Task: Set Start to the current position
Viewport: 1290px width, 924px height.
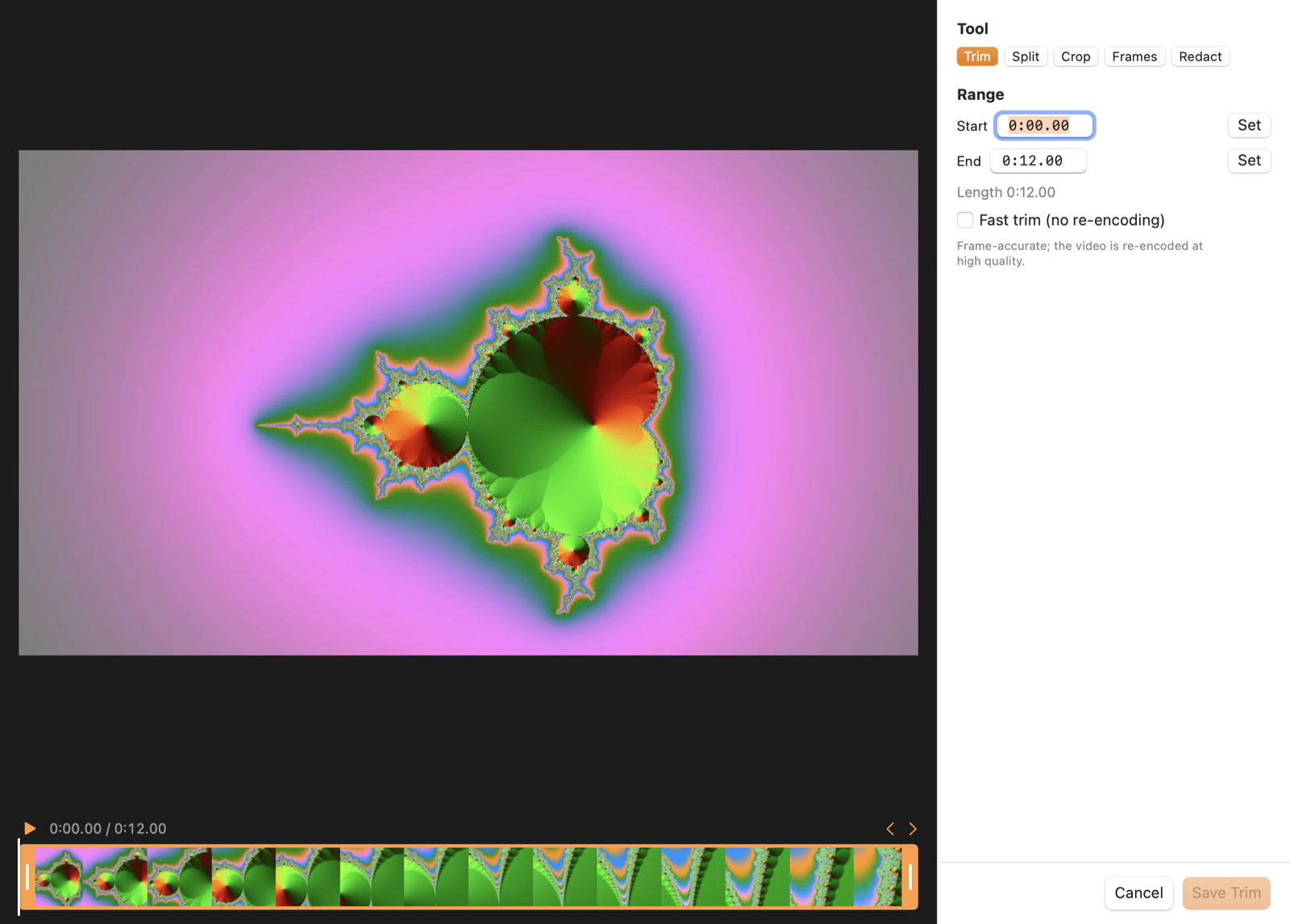Action: pyautogui.click(x=1249, y=125)
